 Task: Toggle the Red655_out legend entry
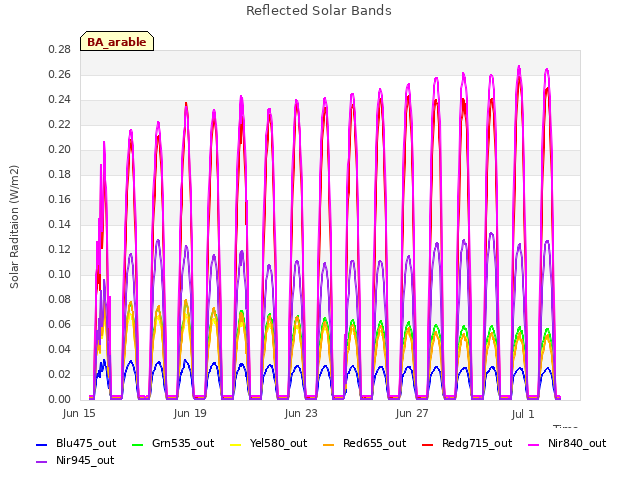point(364,443)
